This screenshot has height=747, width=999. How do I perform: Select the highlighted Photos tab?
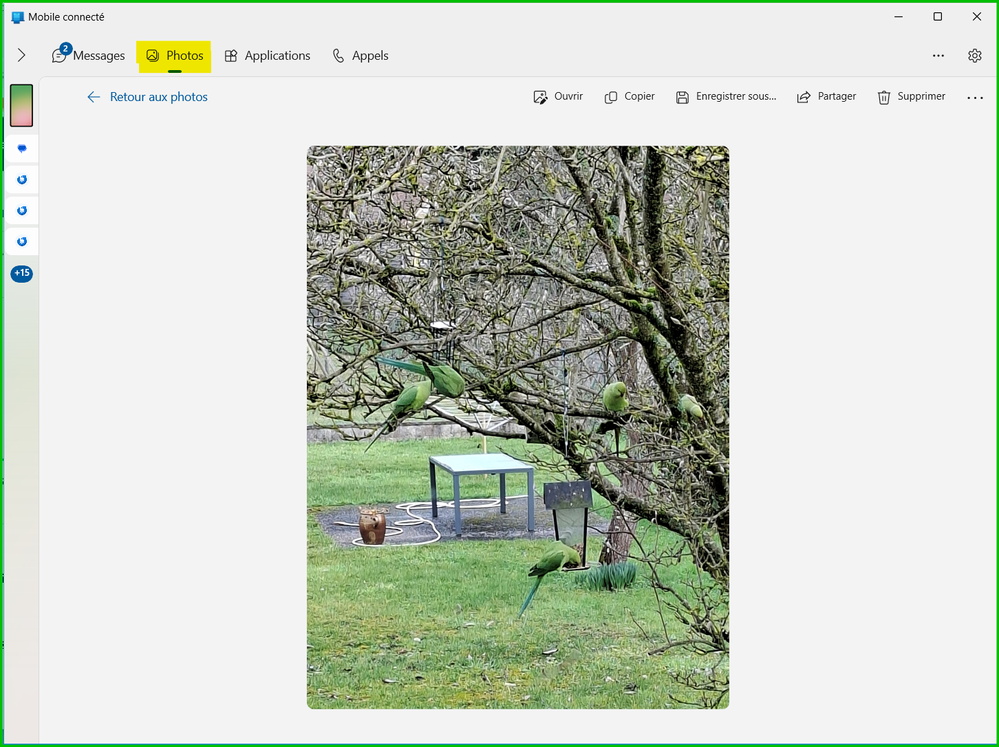(x=174, y=56)
